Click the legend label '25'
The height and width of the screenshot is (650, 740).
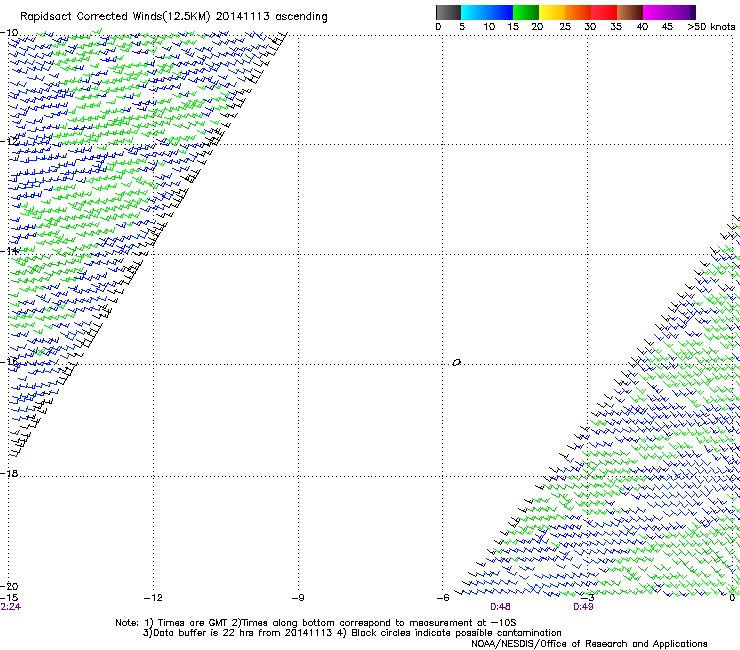pos(565,27)
